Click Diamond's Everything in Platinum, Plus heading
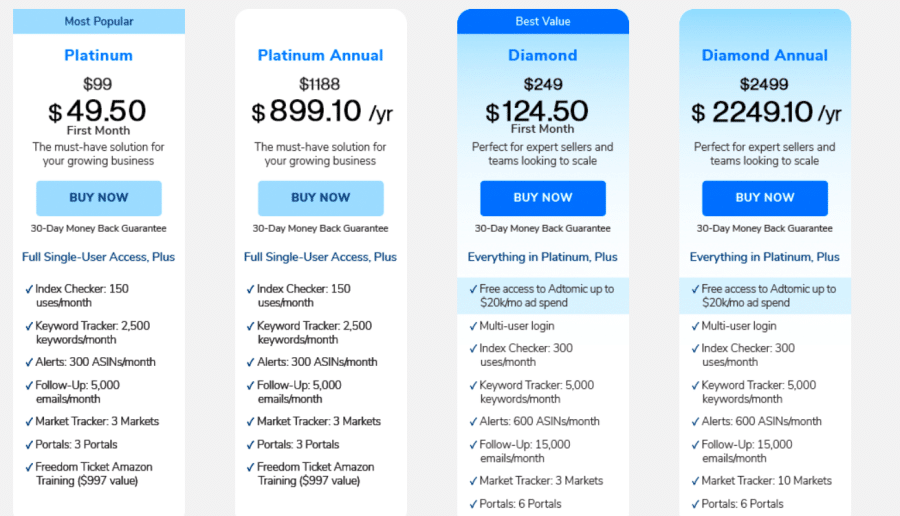 click(x=542, y=257)
